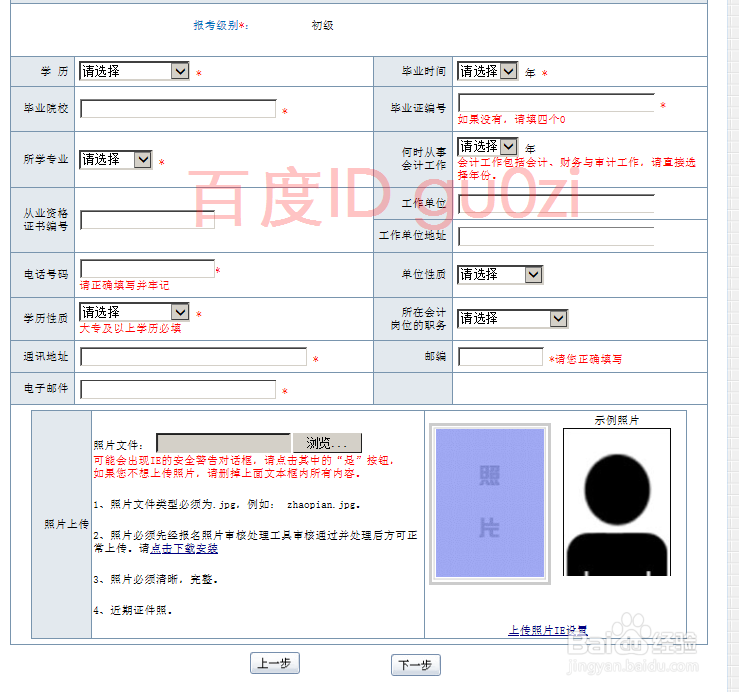
Task: Open the 毕业时间 year dropdown
Action: pyautogui.click(x=487, y=71)
